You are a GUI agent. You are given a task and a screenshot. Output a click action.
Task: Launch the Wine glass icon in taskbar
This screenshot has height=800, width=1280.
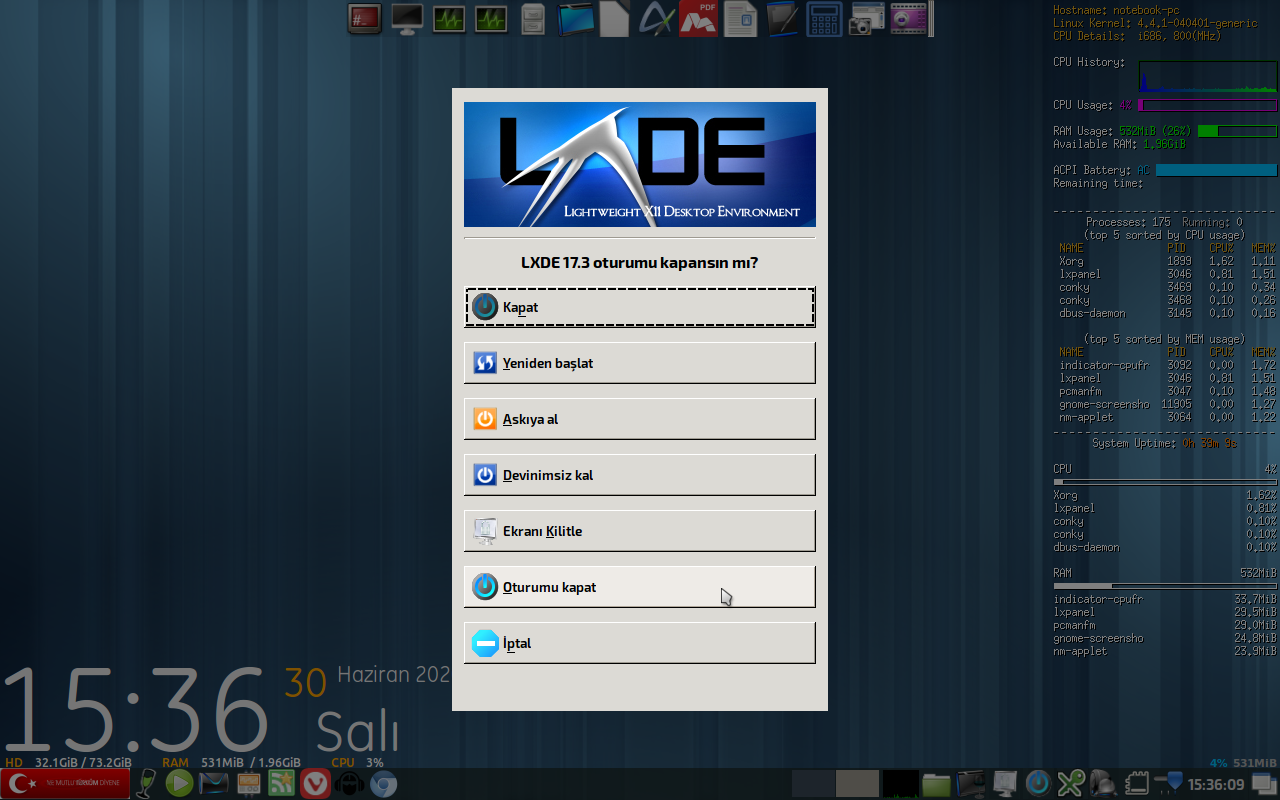click(147, 784)
